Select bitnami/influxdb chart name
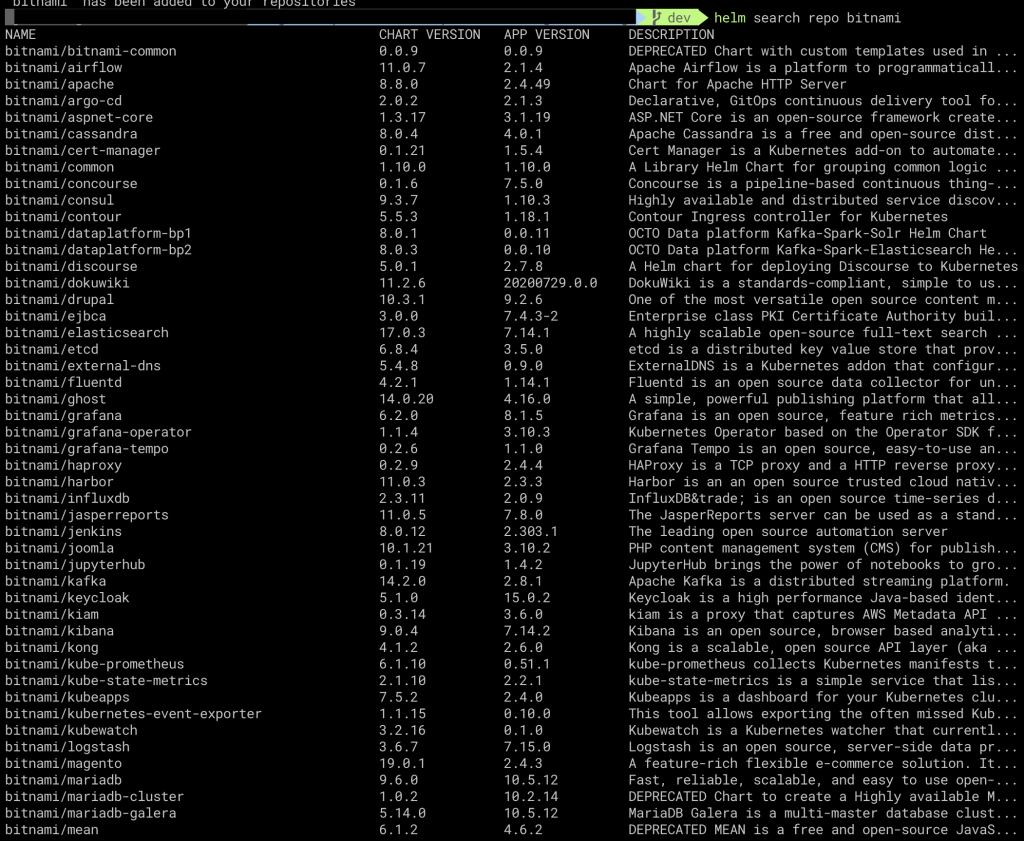The height and width of the screenshot is (841, 1024). 67,498
